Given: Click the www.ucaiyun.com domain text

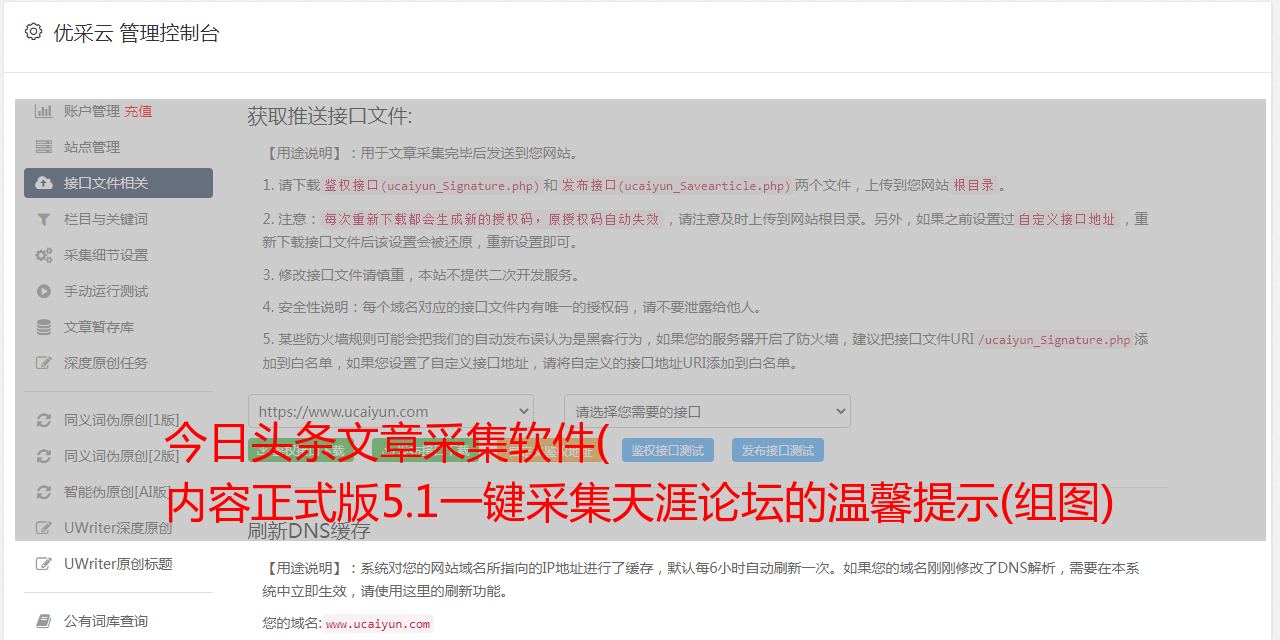Looking at the screenshot, I should click(378, 623).
